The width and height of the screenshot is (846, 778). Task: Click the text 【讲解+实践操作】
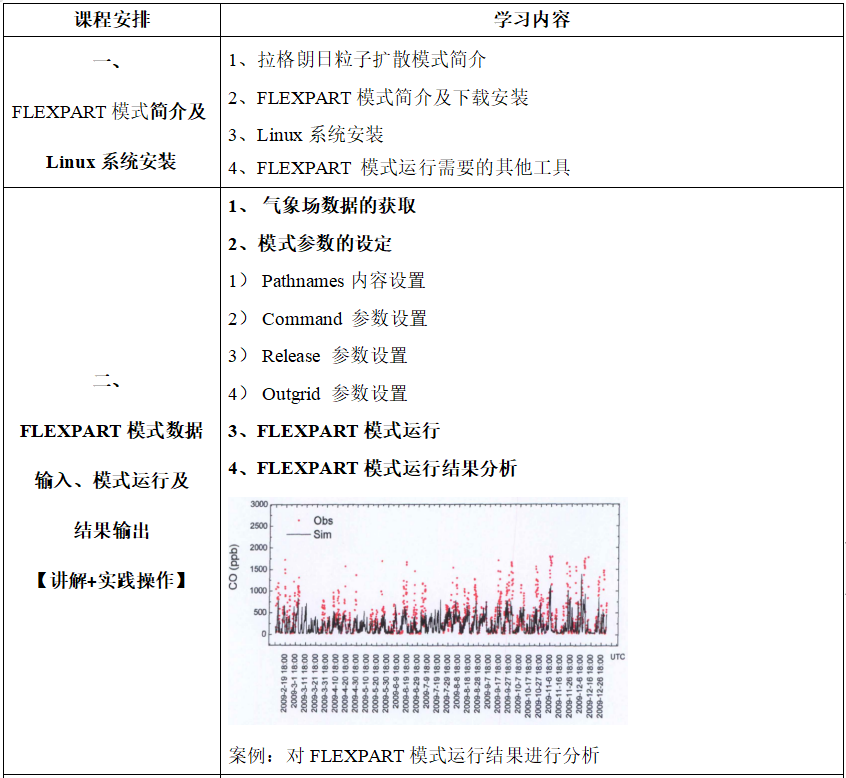tap(111, 581)
